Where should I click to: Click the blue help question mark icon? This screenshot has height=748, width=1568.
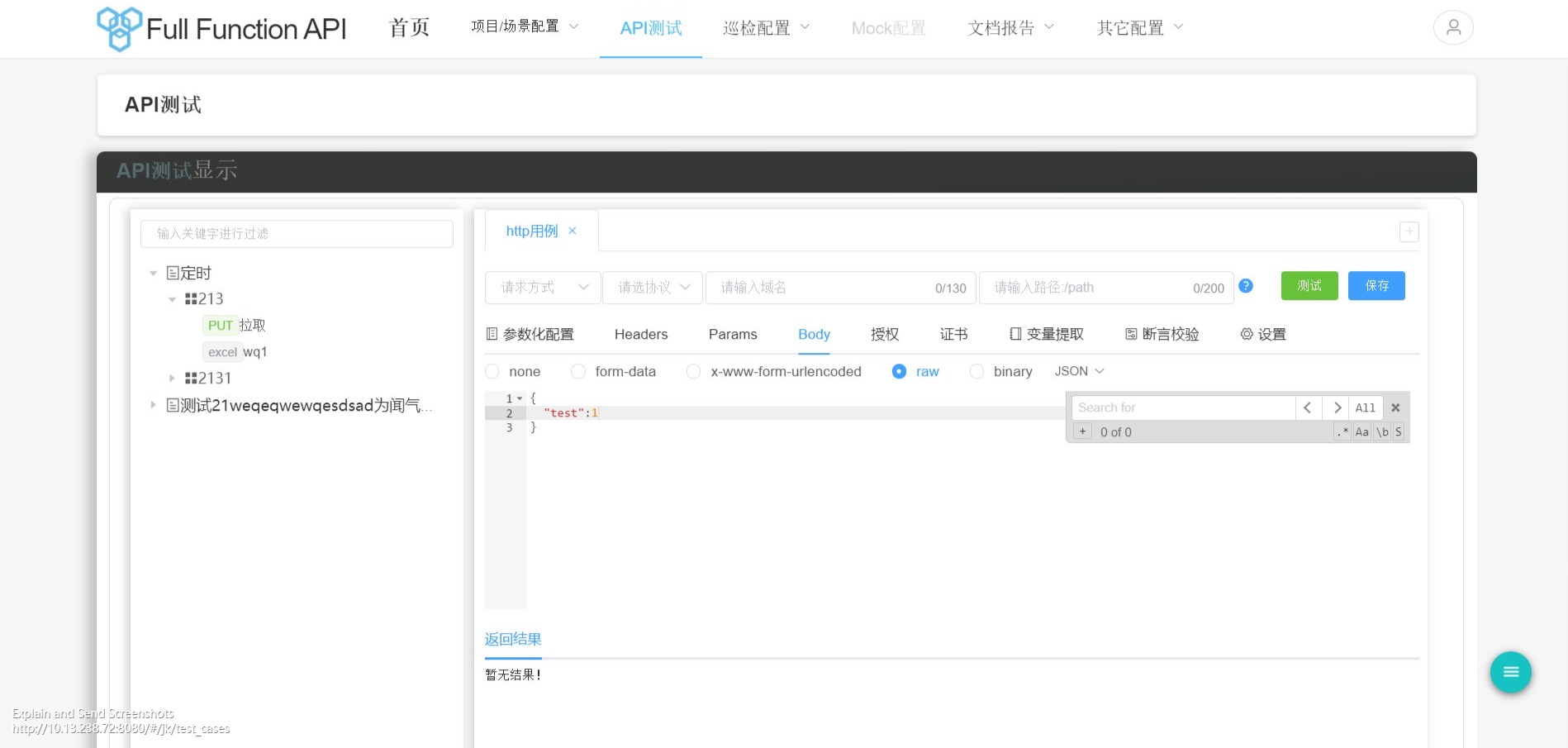click(1246, 286)
